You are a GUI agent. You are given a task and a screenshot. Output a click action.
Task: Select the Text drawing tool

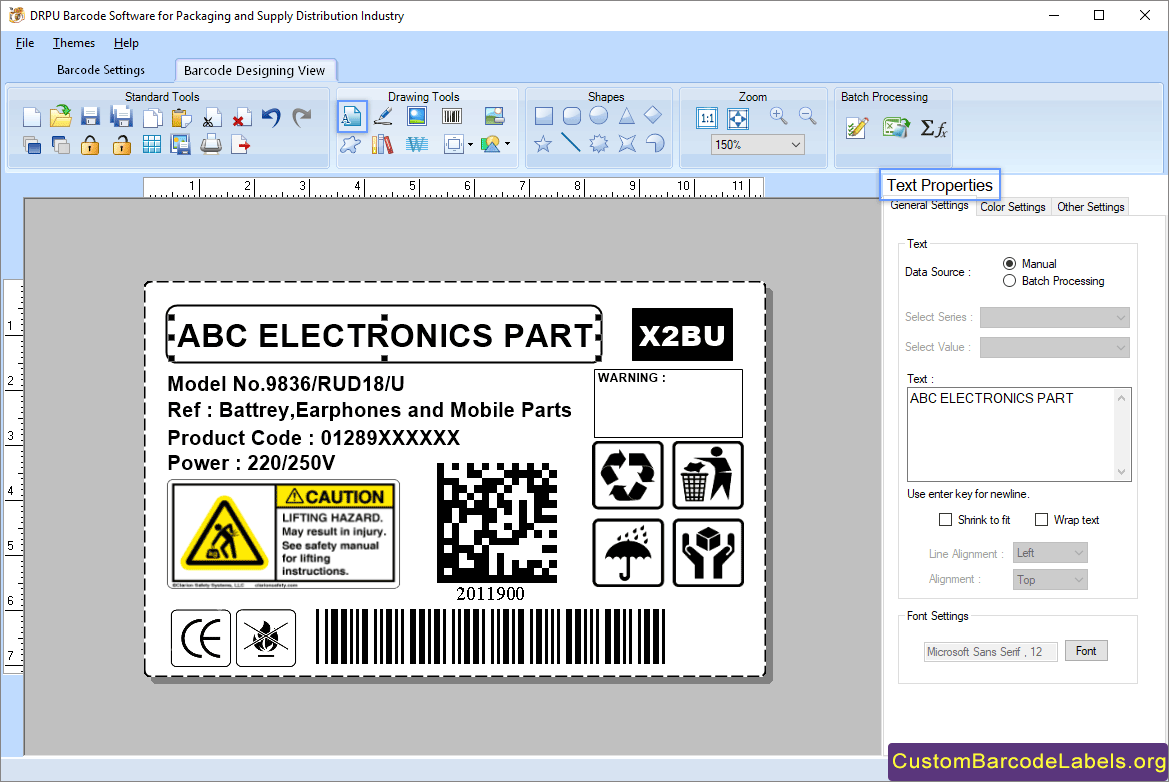[352, 116]
